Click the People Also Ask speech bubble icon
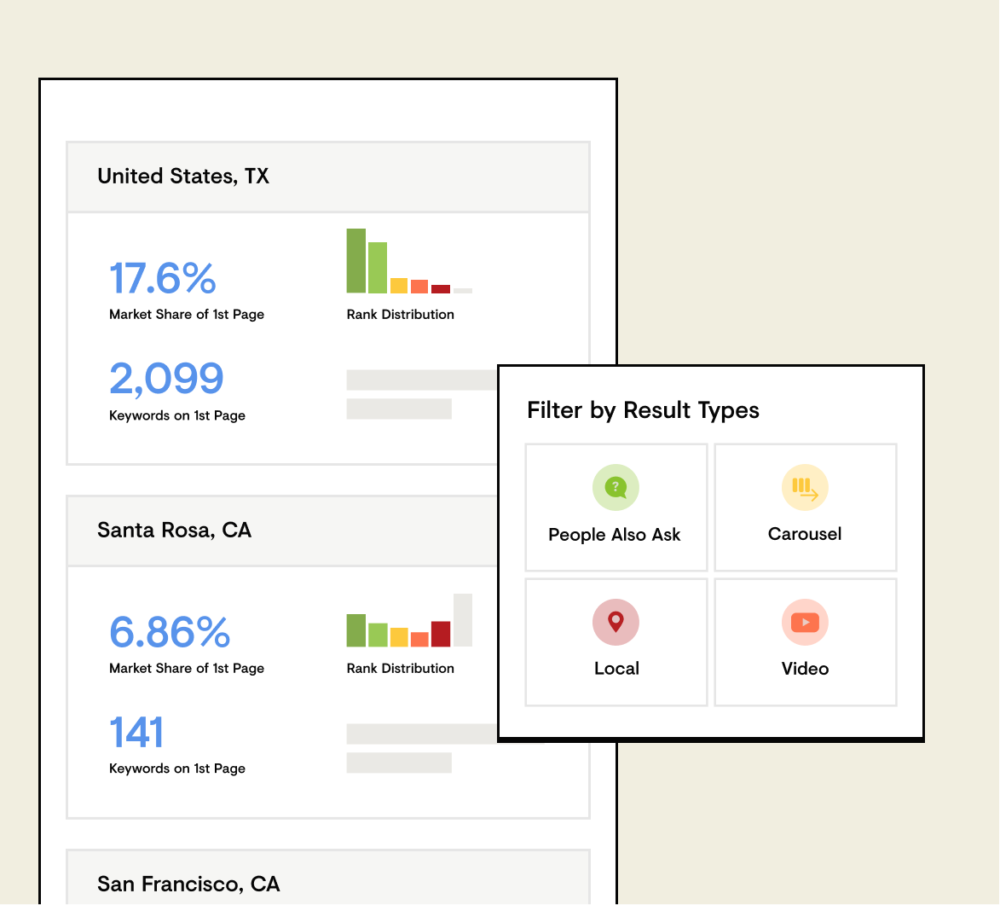Viewport: 1000px width, 905px height. pyautogui.click(x=615, y=488)
